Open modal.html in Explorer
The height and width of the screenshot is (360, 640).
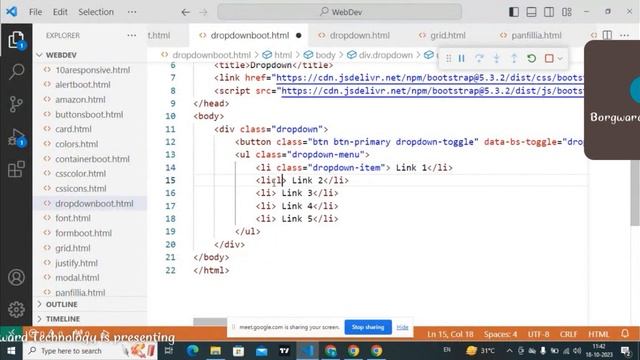77,278
